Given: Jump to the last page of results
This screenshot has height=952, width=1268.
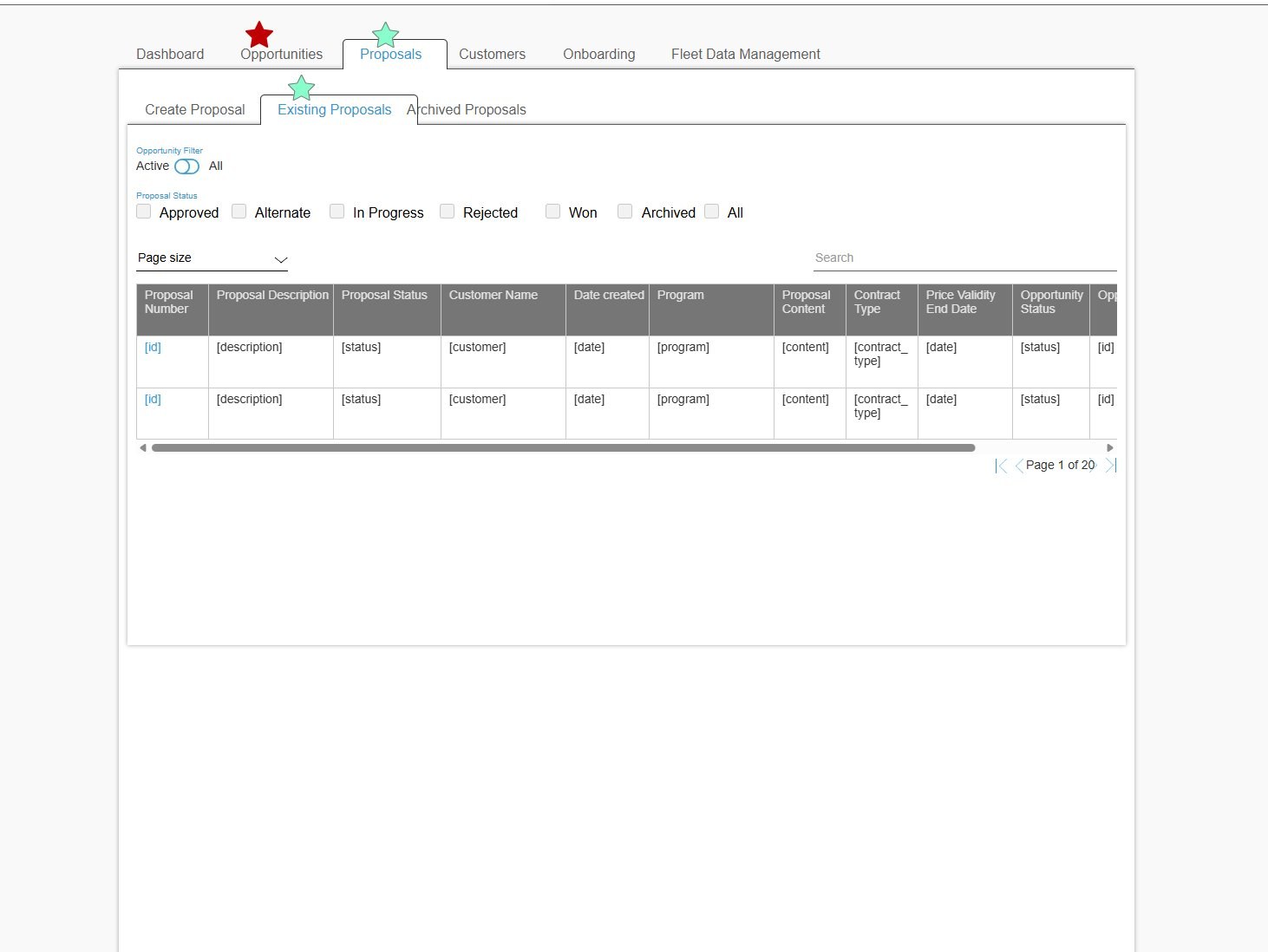Looking at the screenshot, I should coord(1111,466).
